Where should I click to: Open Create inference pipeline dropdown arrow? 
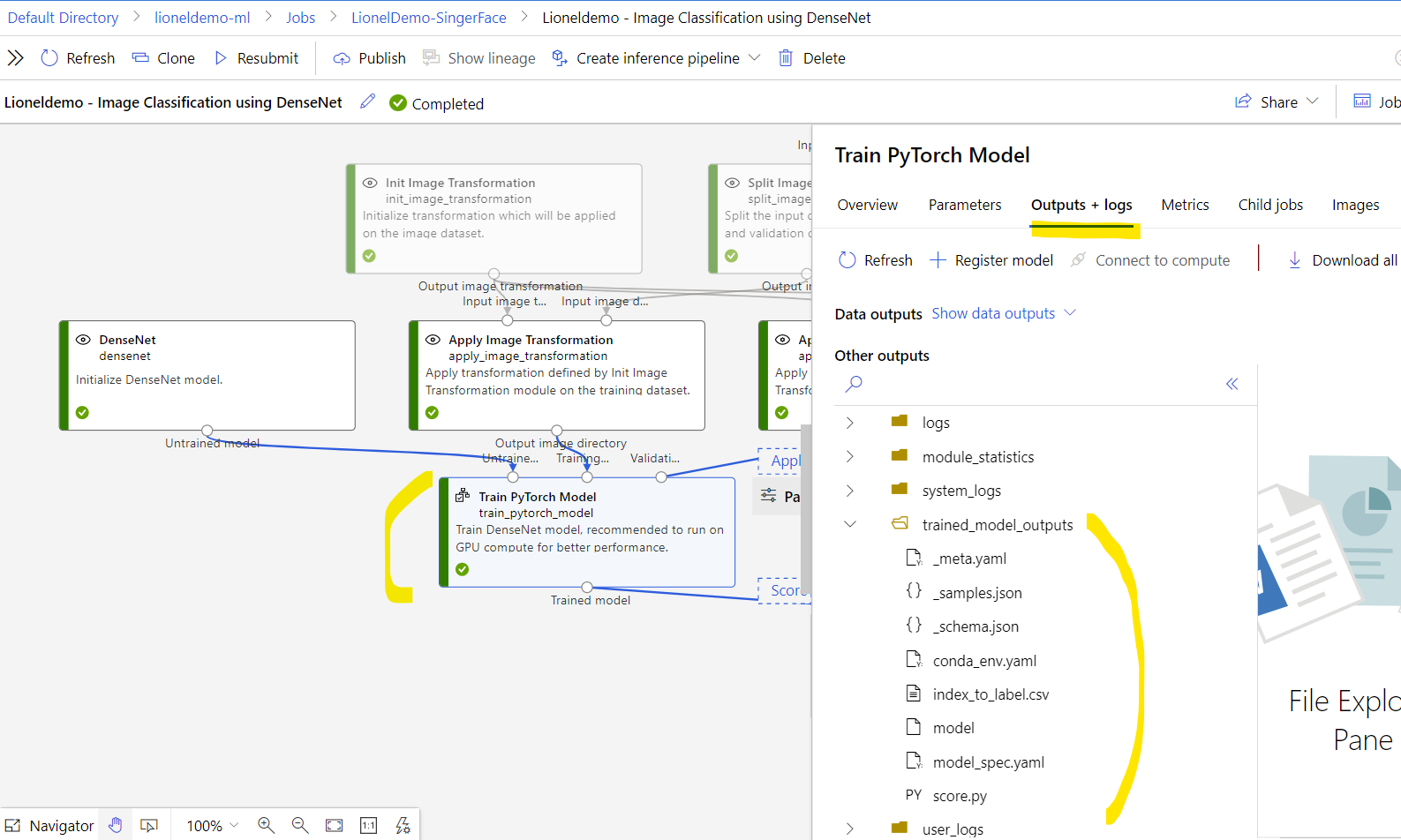[754, 57]
